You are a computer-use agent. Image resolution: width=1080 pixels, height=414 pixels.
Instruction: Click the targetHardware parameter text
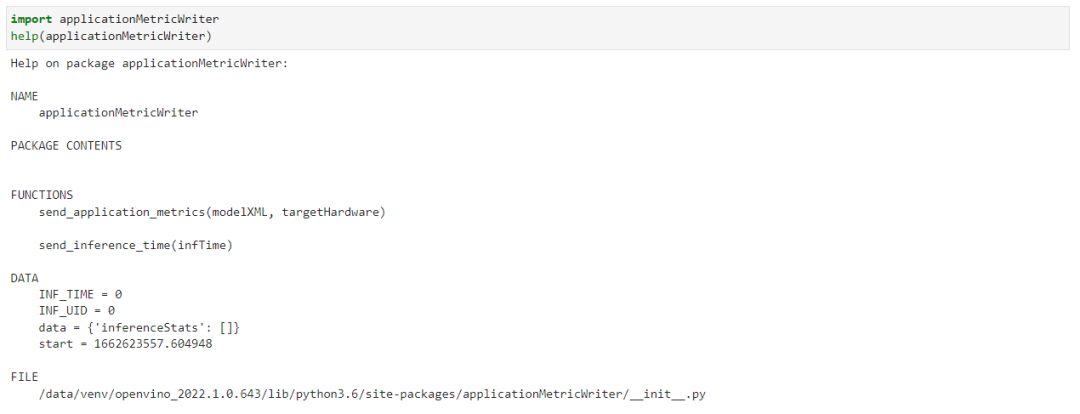(x=330, y=212)
